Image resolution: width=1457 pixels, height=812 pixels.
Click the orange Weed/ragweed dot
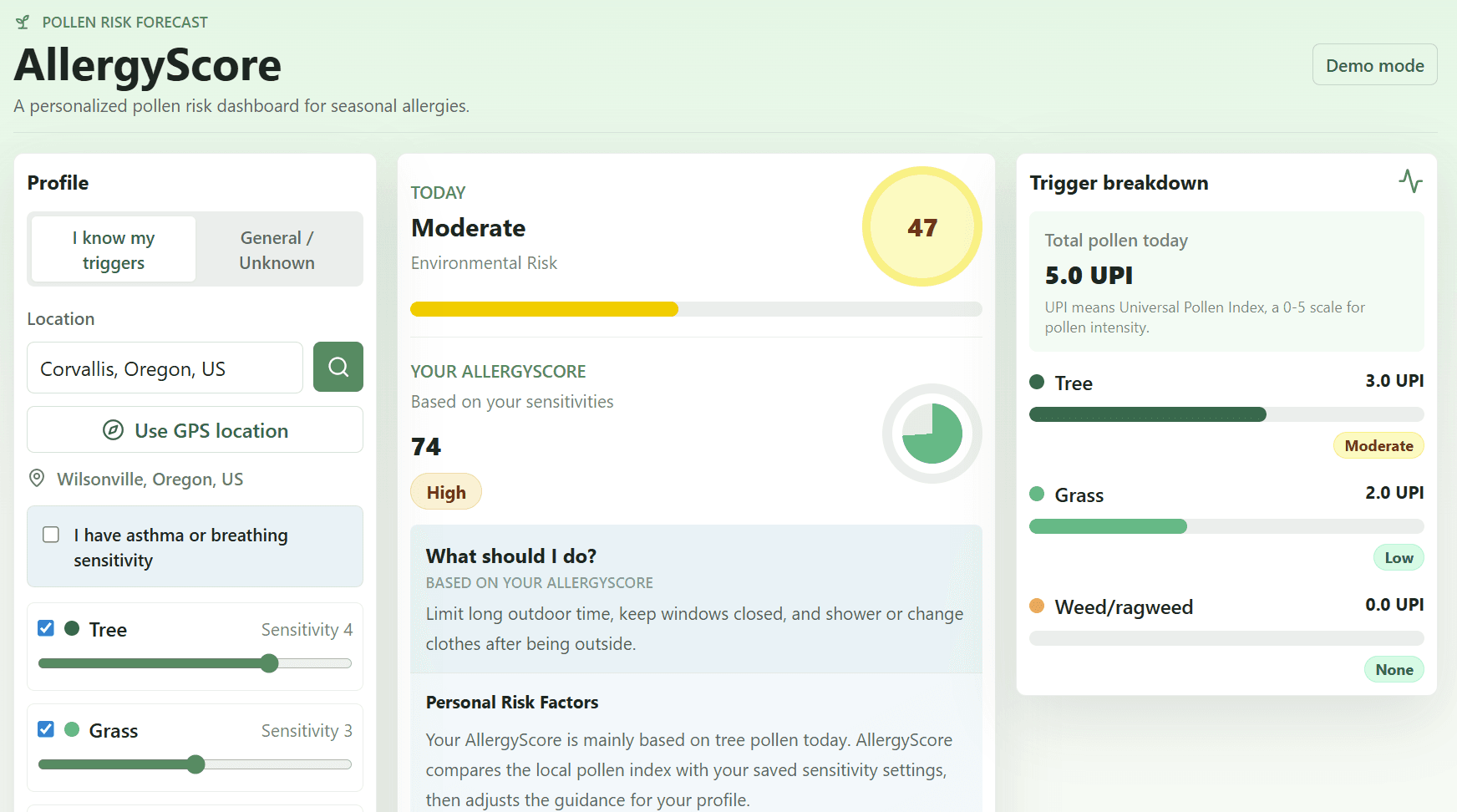tap(1037, 606)
